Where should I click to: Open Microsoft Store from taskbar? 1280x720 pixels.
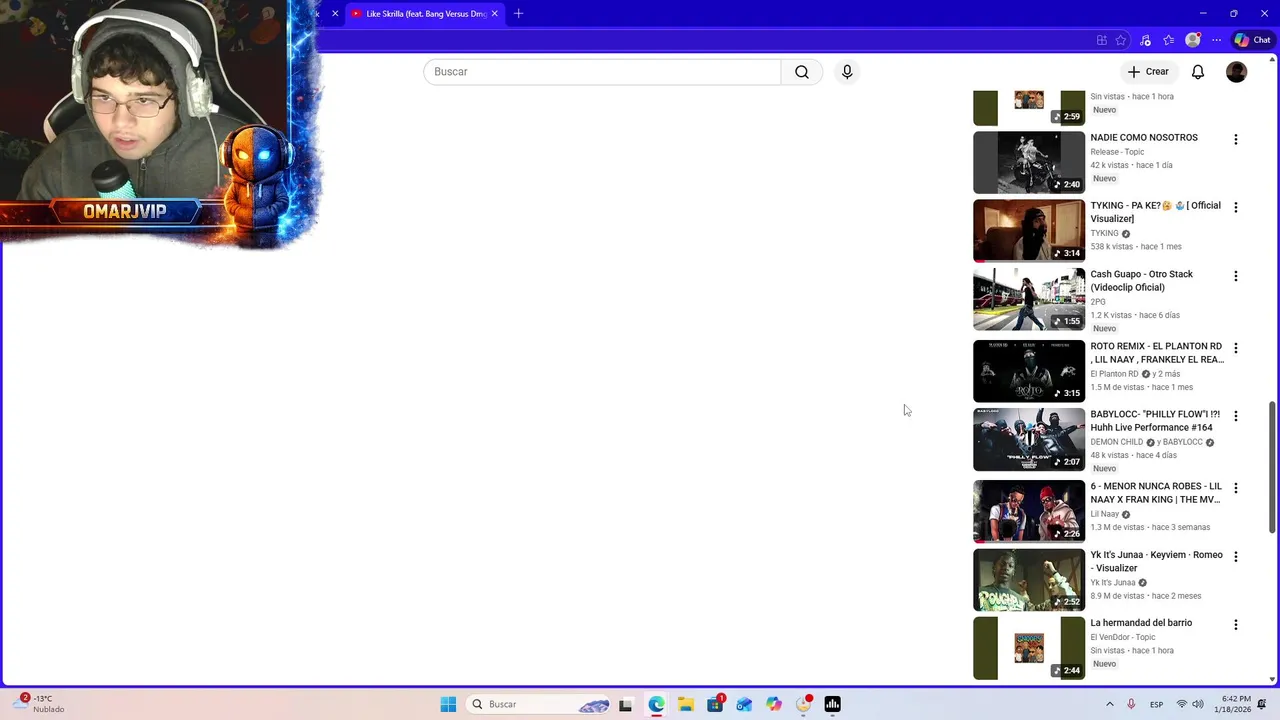click(715, 704)
